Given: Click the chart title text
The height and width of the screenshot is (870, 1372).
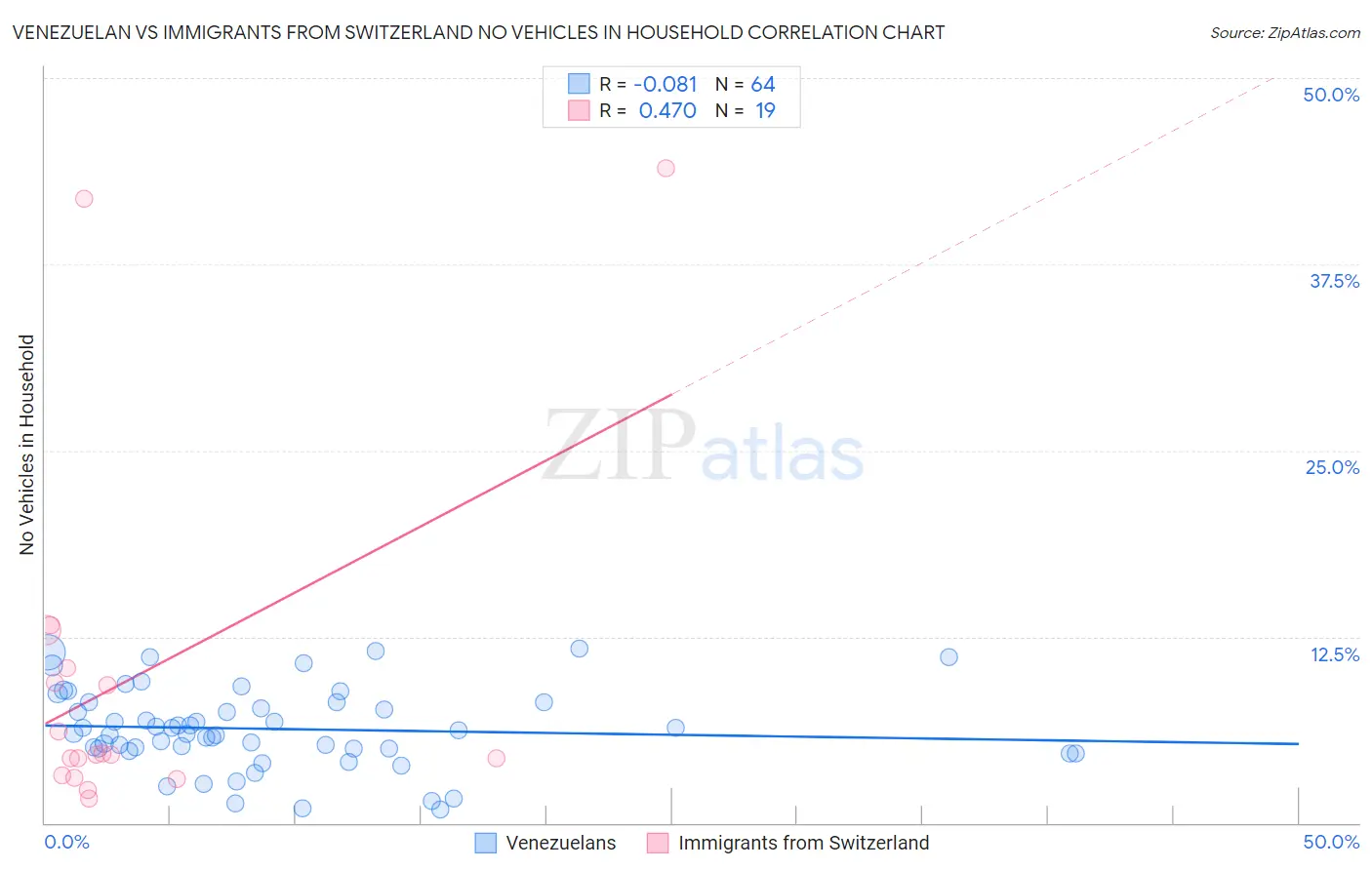Looking at the screenshot, I should pos(478,32).
